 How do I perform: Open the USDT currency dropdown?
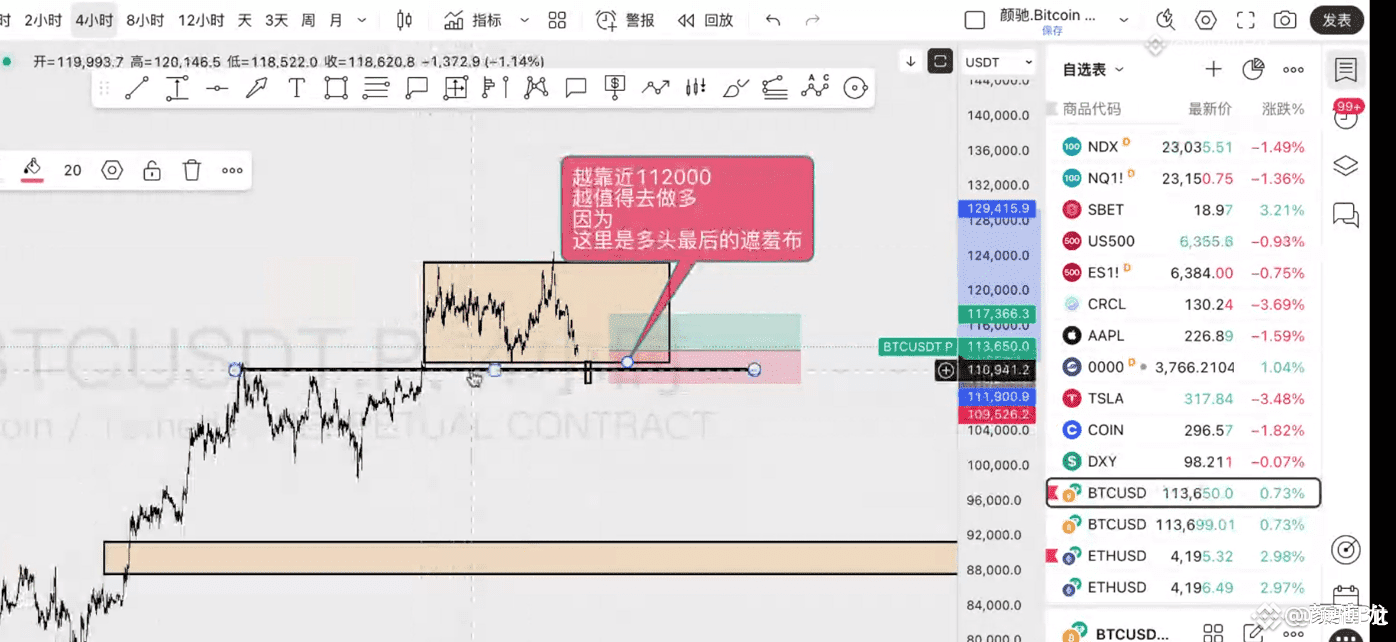[x=997, y=62]
